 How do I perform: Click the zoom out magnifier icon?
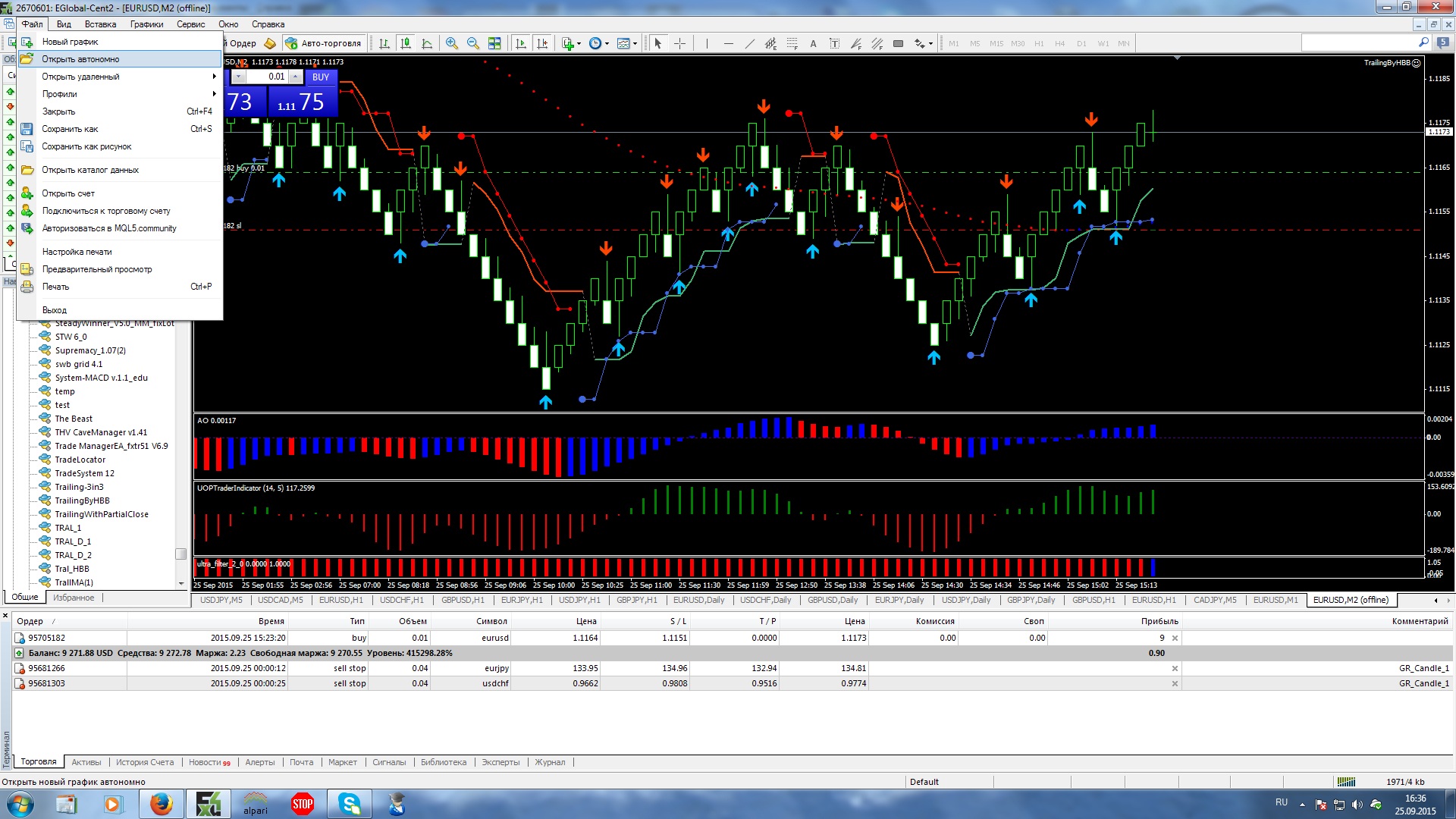click(473, 43)
